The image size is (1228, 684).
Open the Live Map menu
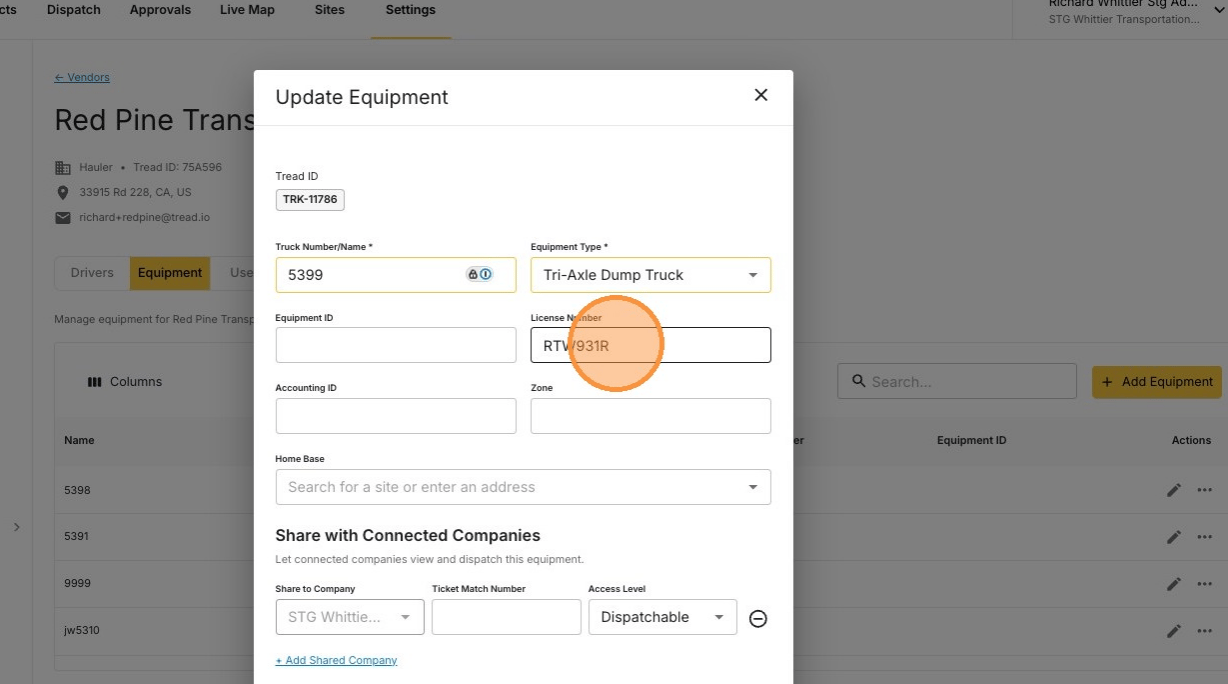[247, 10]
